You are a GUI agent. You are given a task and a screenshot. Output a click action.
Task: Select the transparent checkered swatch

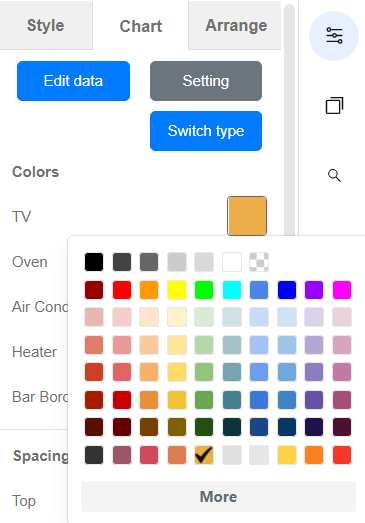(x=259, y=262)
